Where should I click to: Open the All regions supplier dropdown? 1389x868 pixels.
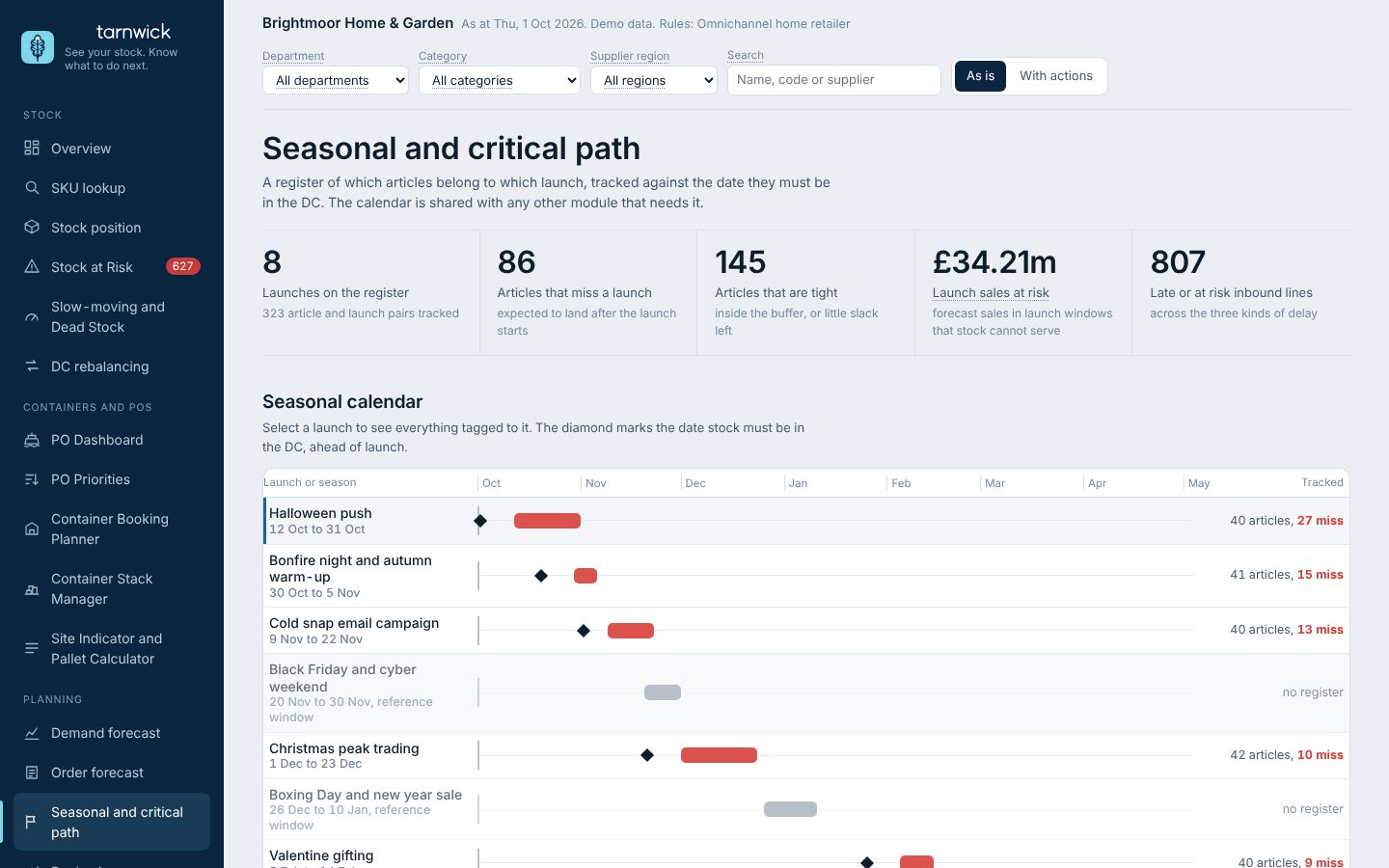point(654,80)
